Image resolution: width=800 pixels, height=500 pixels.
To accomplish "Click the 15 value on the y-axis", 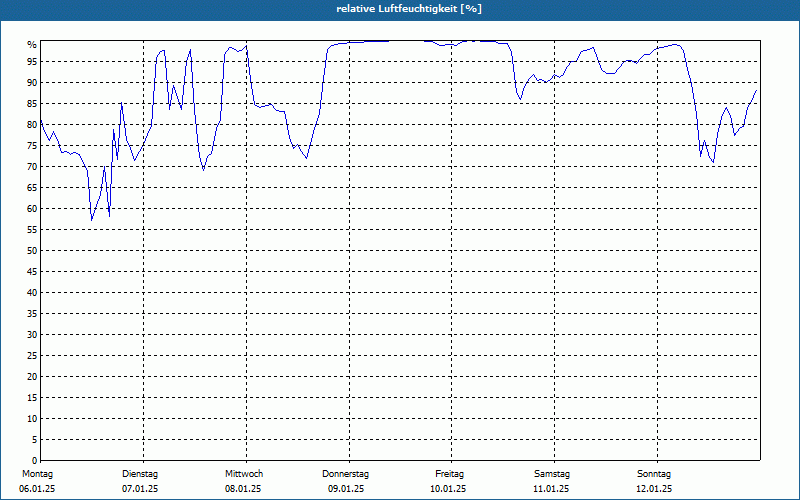I will coord(32,398).
